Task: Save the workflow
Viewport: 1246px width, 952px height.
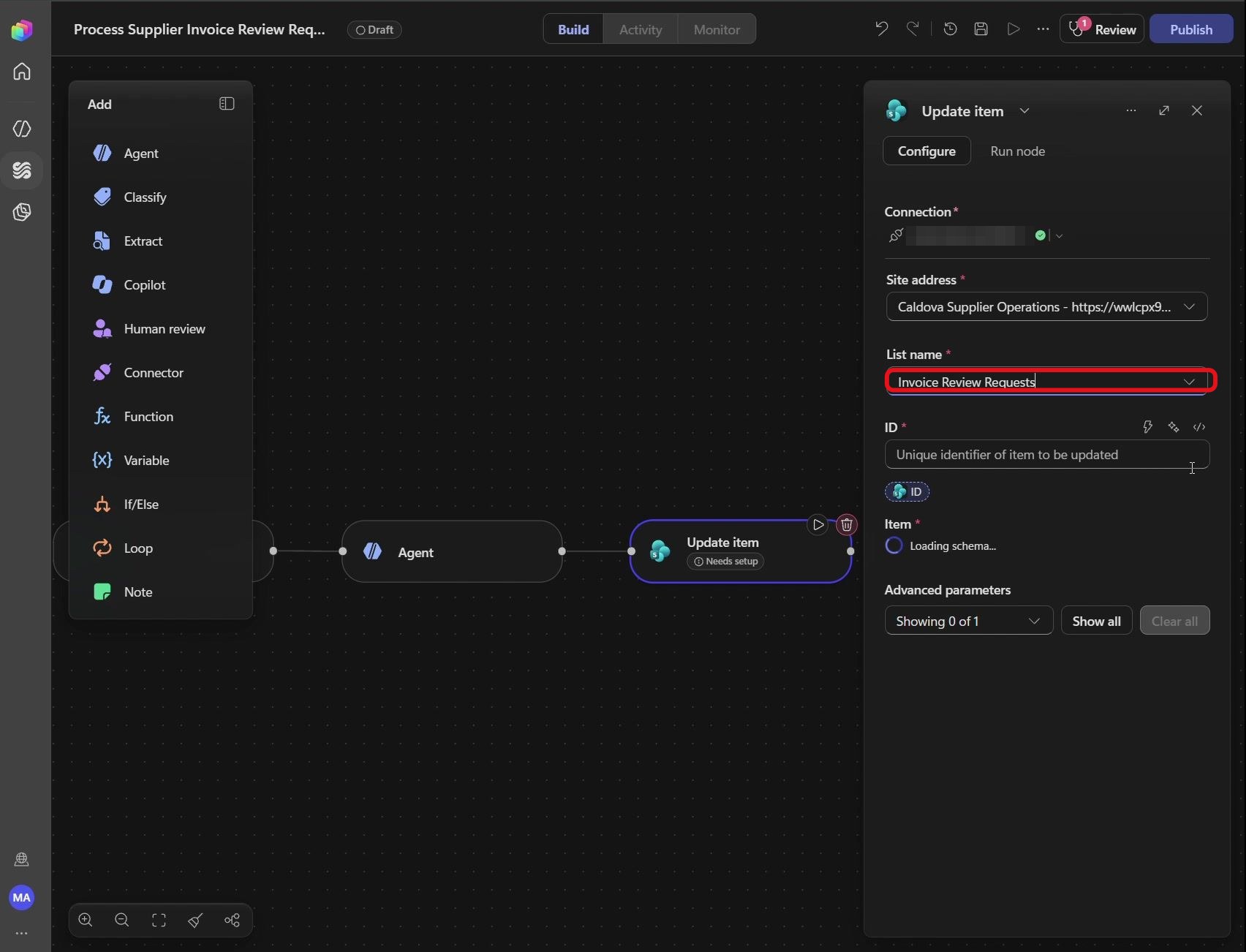Action: [x=981, y=29]
